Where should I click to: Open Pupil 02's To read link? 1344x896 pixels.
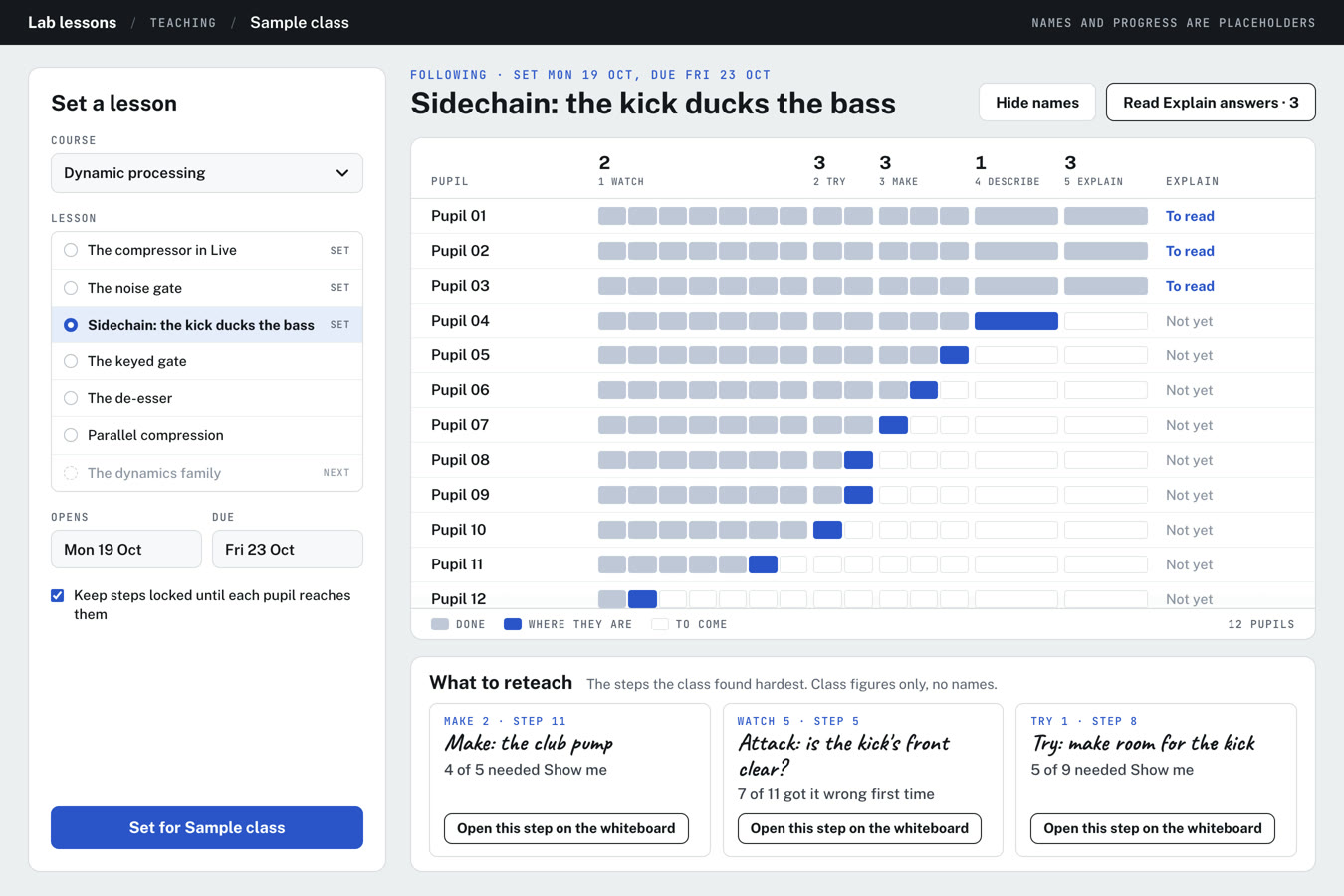click(x=1190, y=251)
